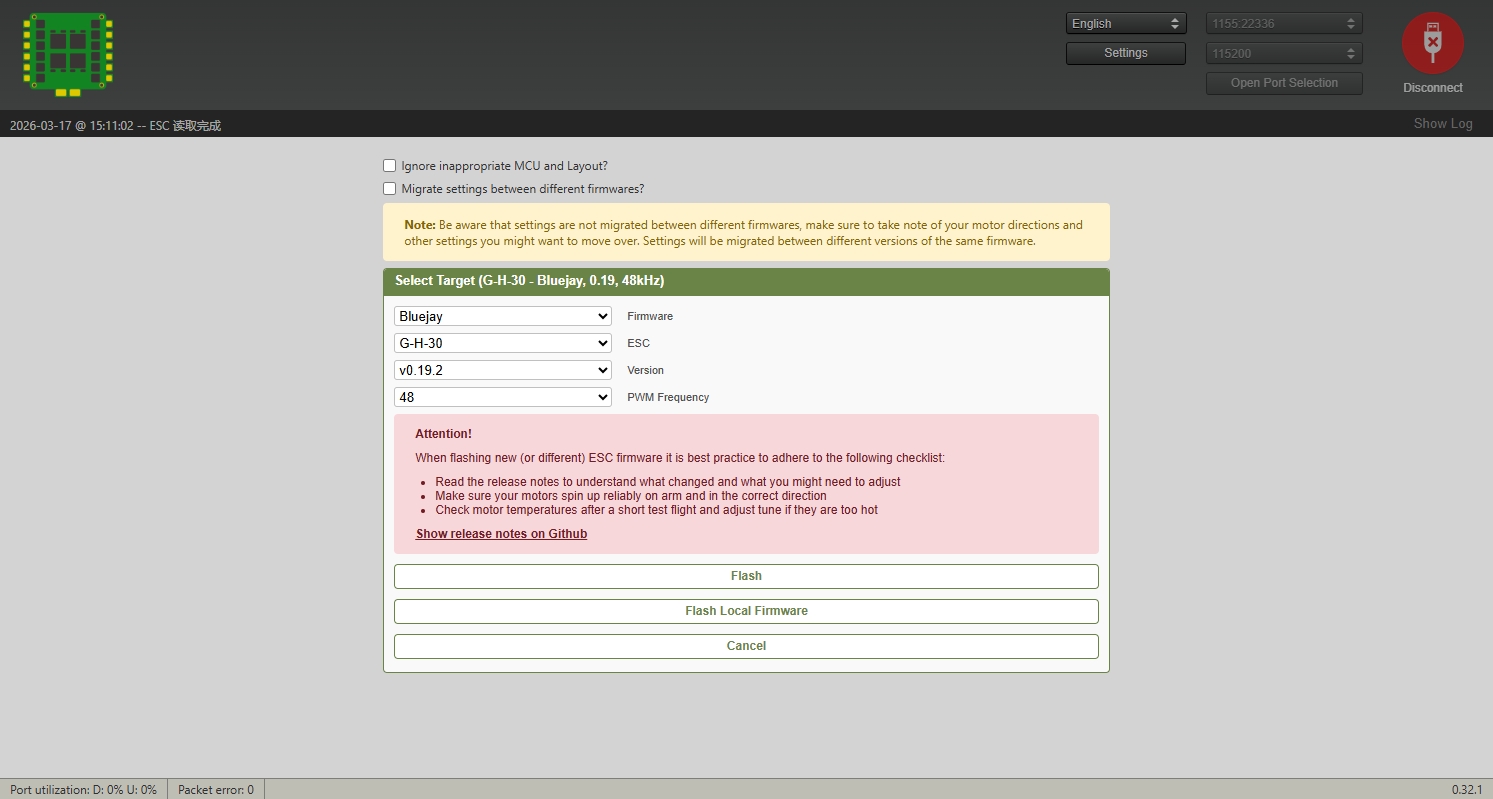
Task: Open the serial port dropdown 1155:22336
Action: tap(1284, 24)
